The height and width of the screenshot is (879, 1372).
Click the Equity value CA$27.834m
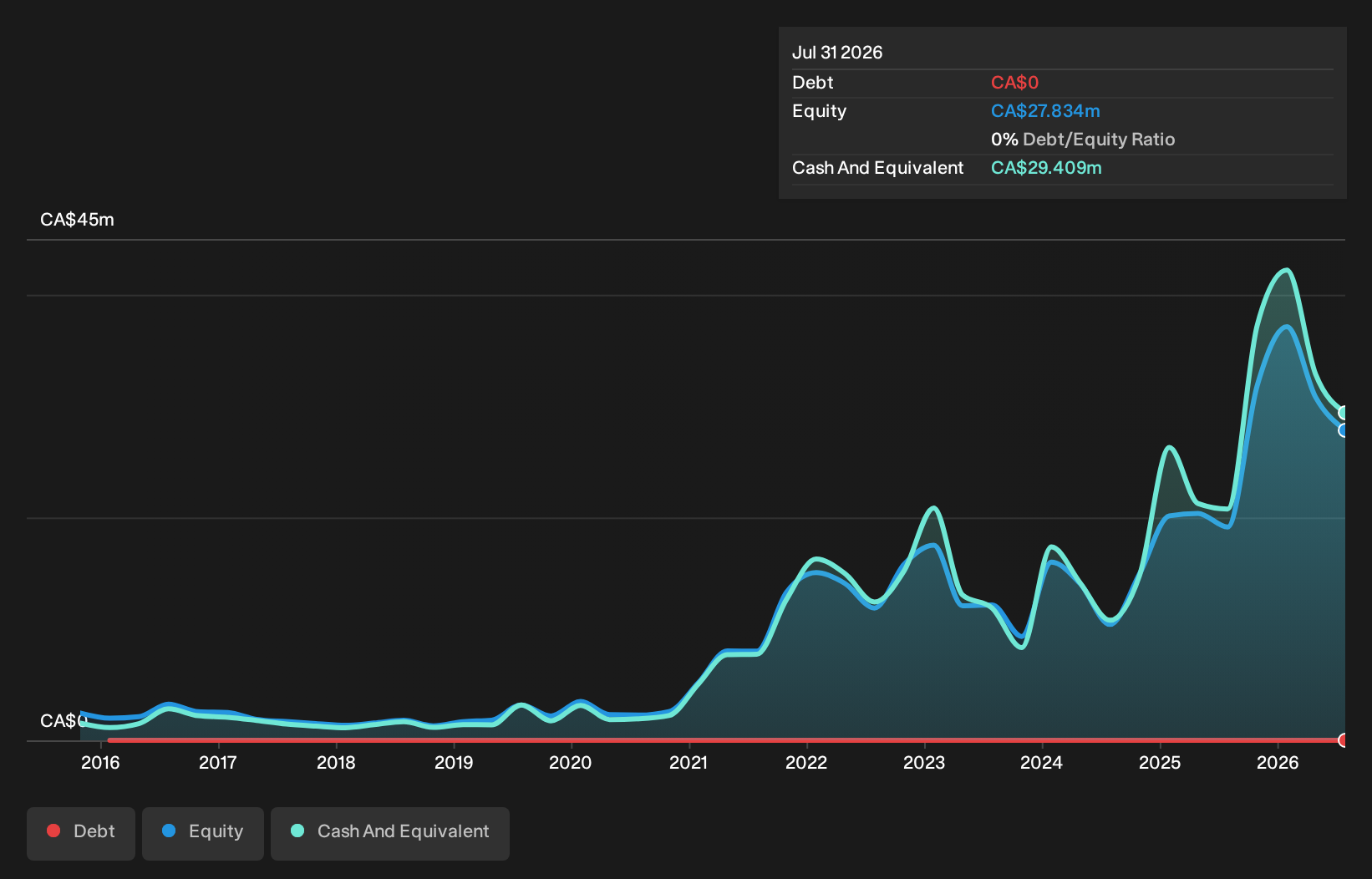(1045, 111)
